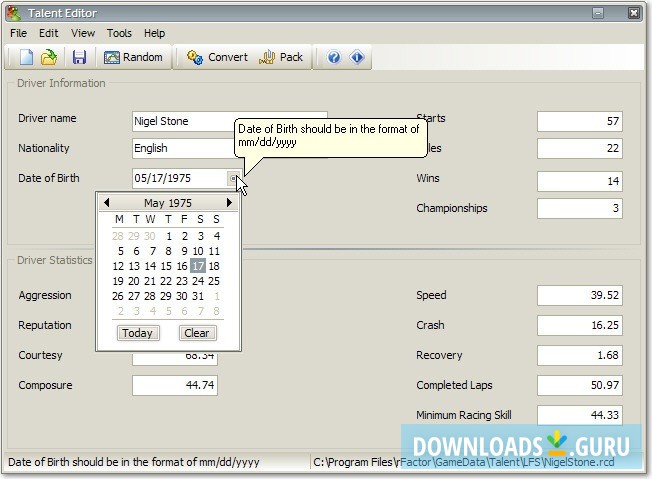Click the Talent Editor title bar app icon
This screenshot has height=479, width=652.
pos(14,13)
